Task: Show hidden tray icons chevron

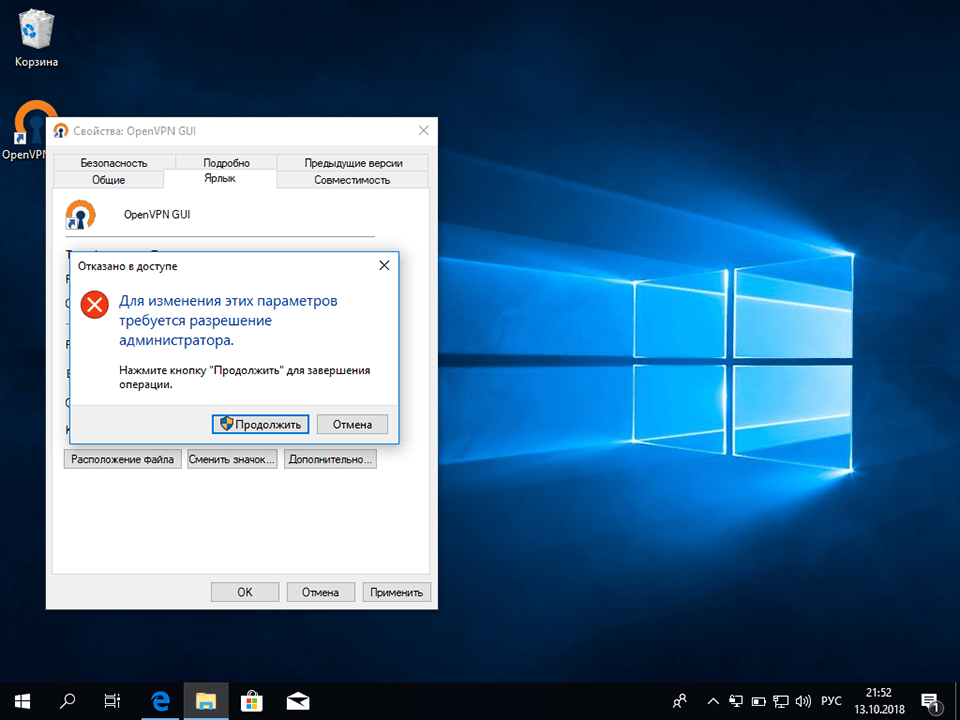Action: pyautogui.click(x=713, y=701)
